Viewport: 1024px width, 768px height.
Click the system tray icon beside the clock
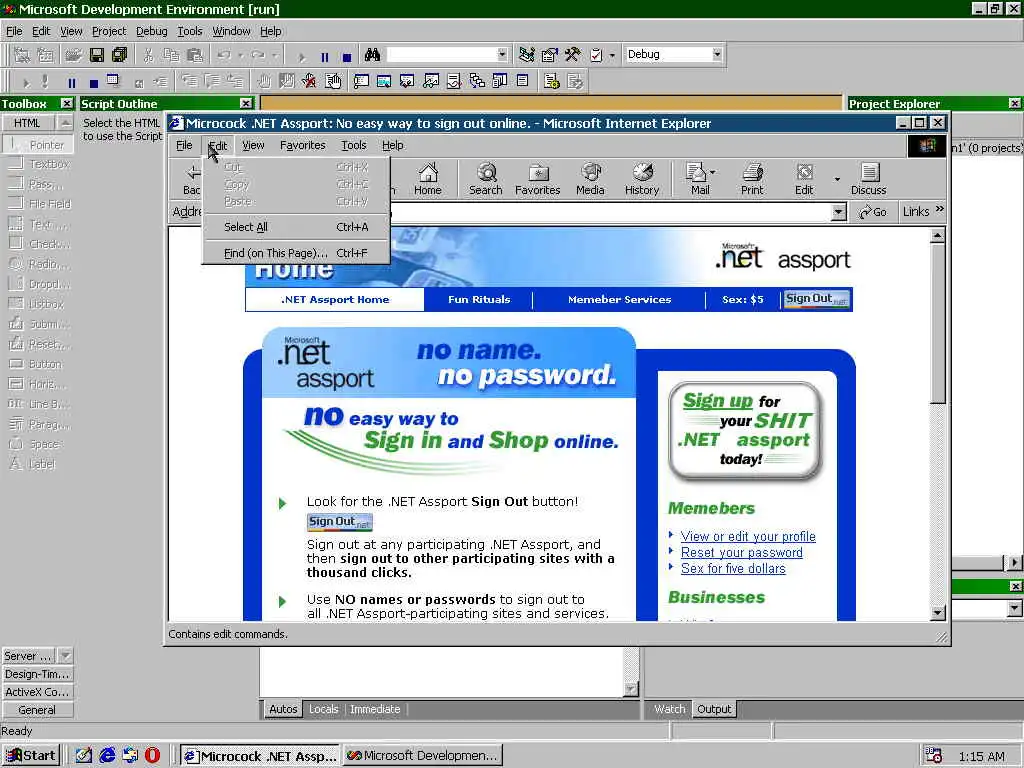coord(933,756)
